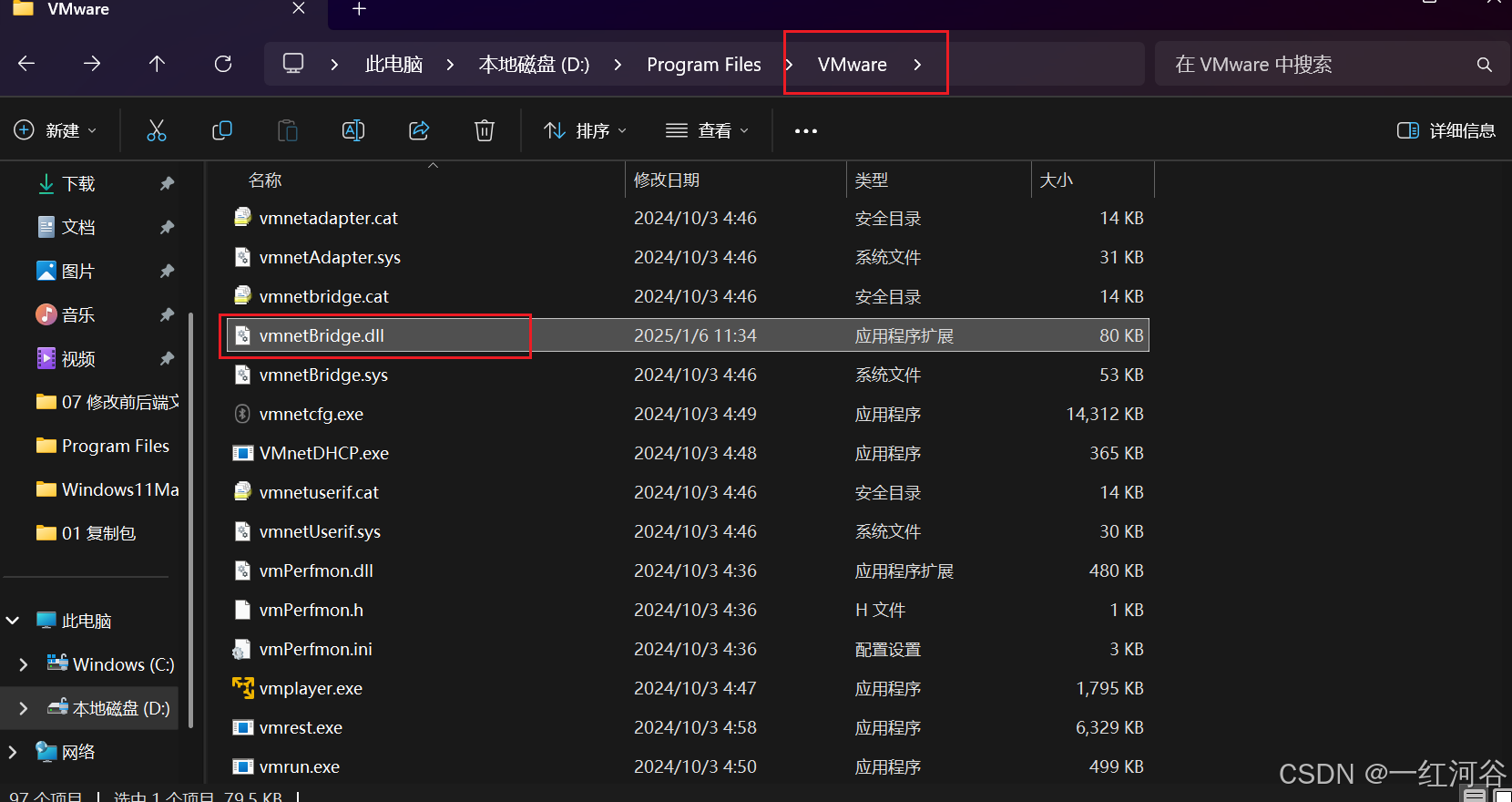Close the VMware tab
This screenshot has height=802, width=1512.
(x=299, y=8)
